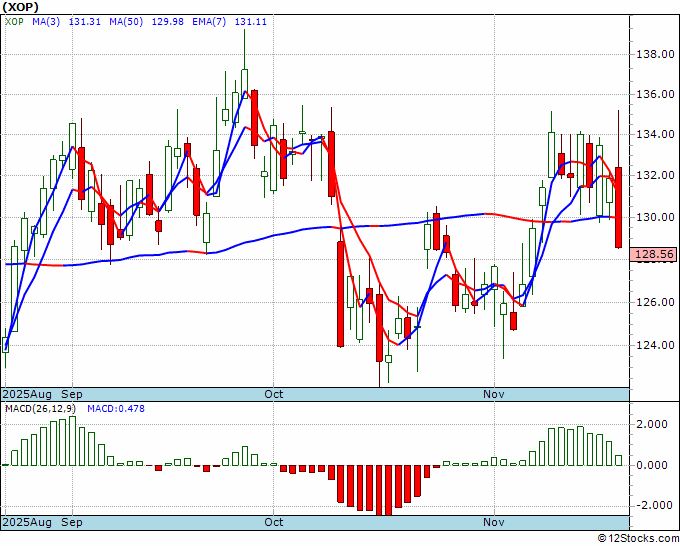680x546 pixels.
Task: Click the MA(3) value 131.31
Action: tap(85, 22)
